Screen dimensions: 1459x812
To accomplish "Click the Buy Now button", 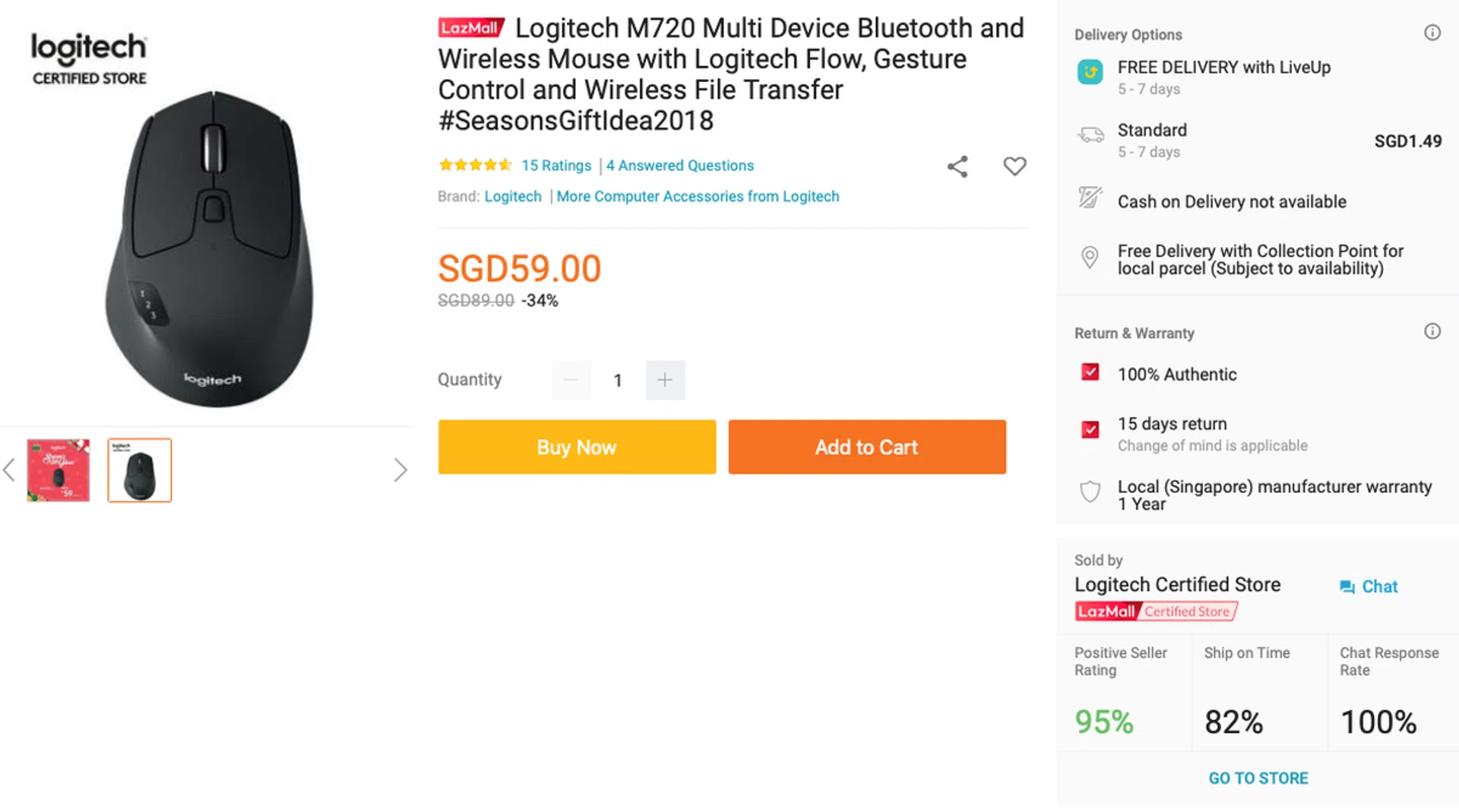I will tap(577, 447).
